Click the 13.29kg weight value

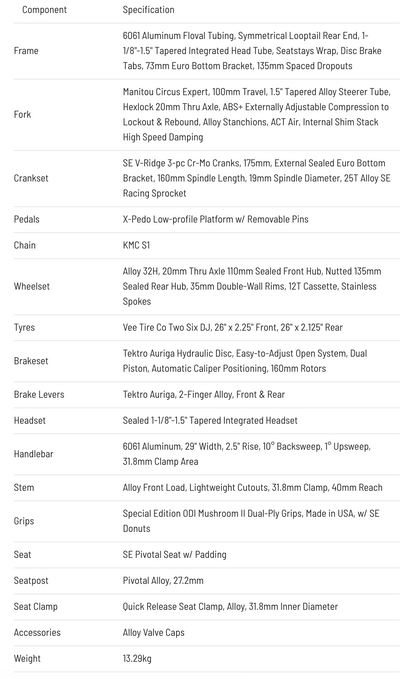coord(137,659)
